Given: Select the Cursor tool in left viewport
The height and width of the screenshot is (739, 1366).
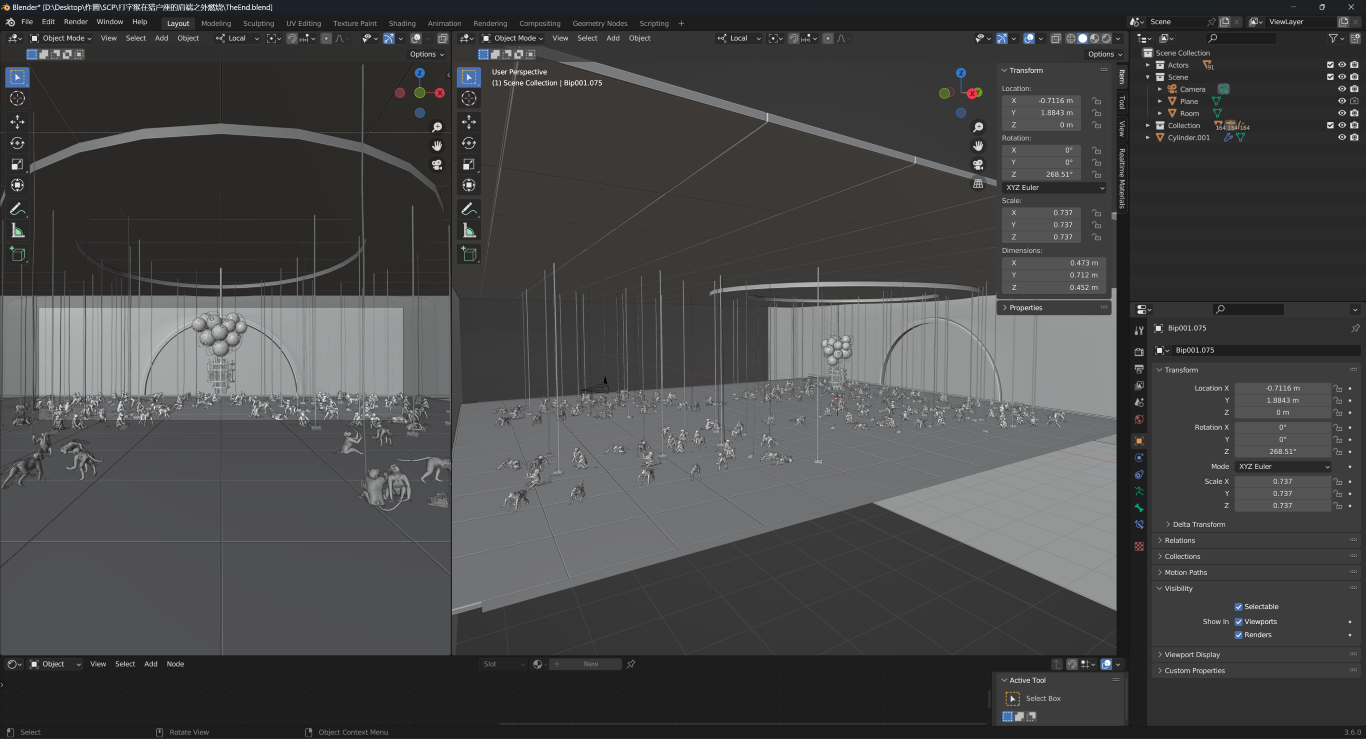Looking at the screenshot, I should point(18,98).
